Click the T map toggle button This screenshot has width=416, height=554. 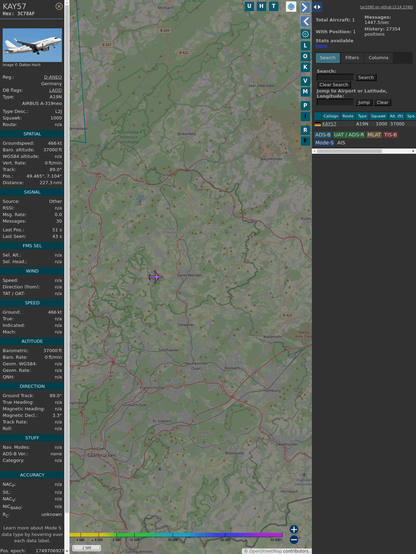click(273, 6)
